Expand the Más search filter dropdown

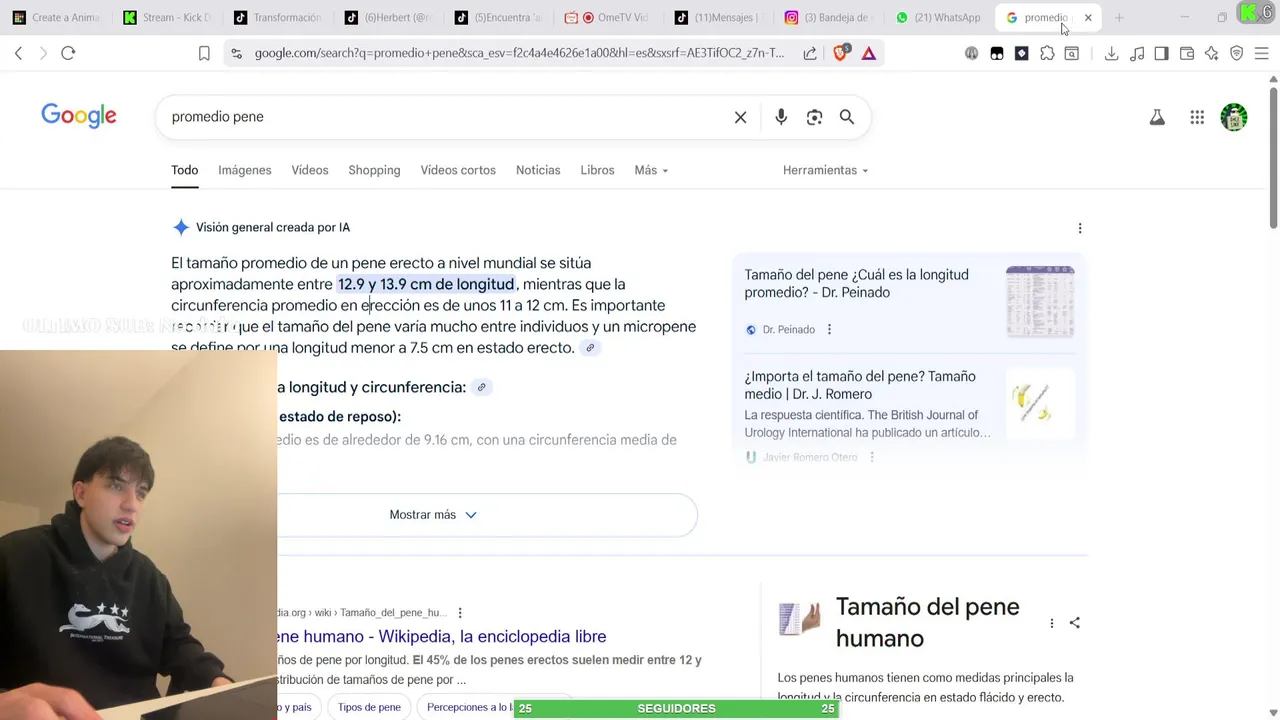click(651, 170)
